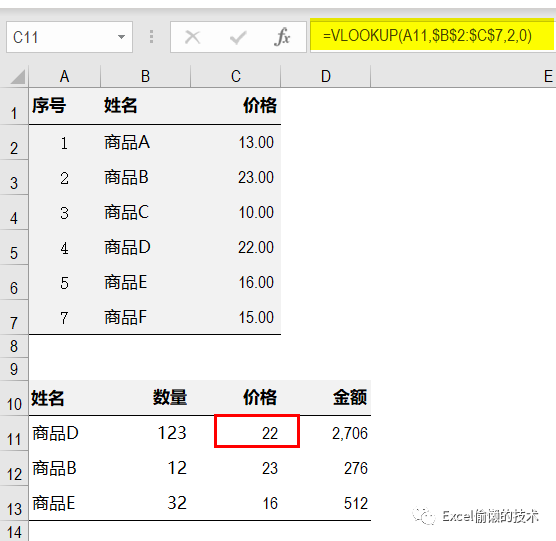The height and width of the screenshot is (541, 556).
Task: Select column A header
Action: [x=64, y=76]
